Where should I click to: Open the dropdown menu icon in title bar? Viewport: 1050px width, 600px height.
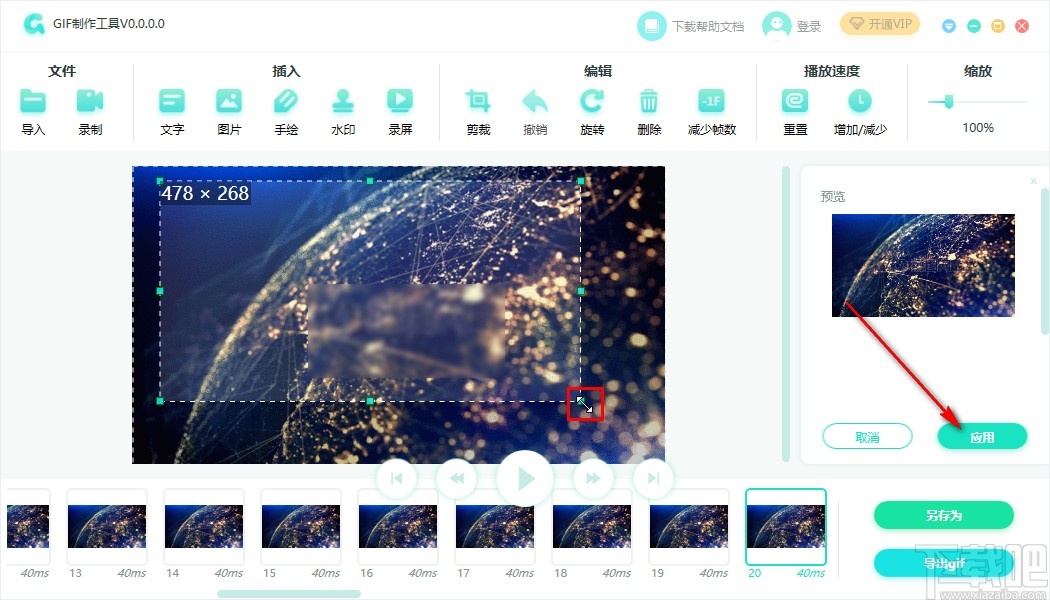click(949, 26)
